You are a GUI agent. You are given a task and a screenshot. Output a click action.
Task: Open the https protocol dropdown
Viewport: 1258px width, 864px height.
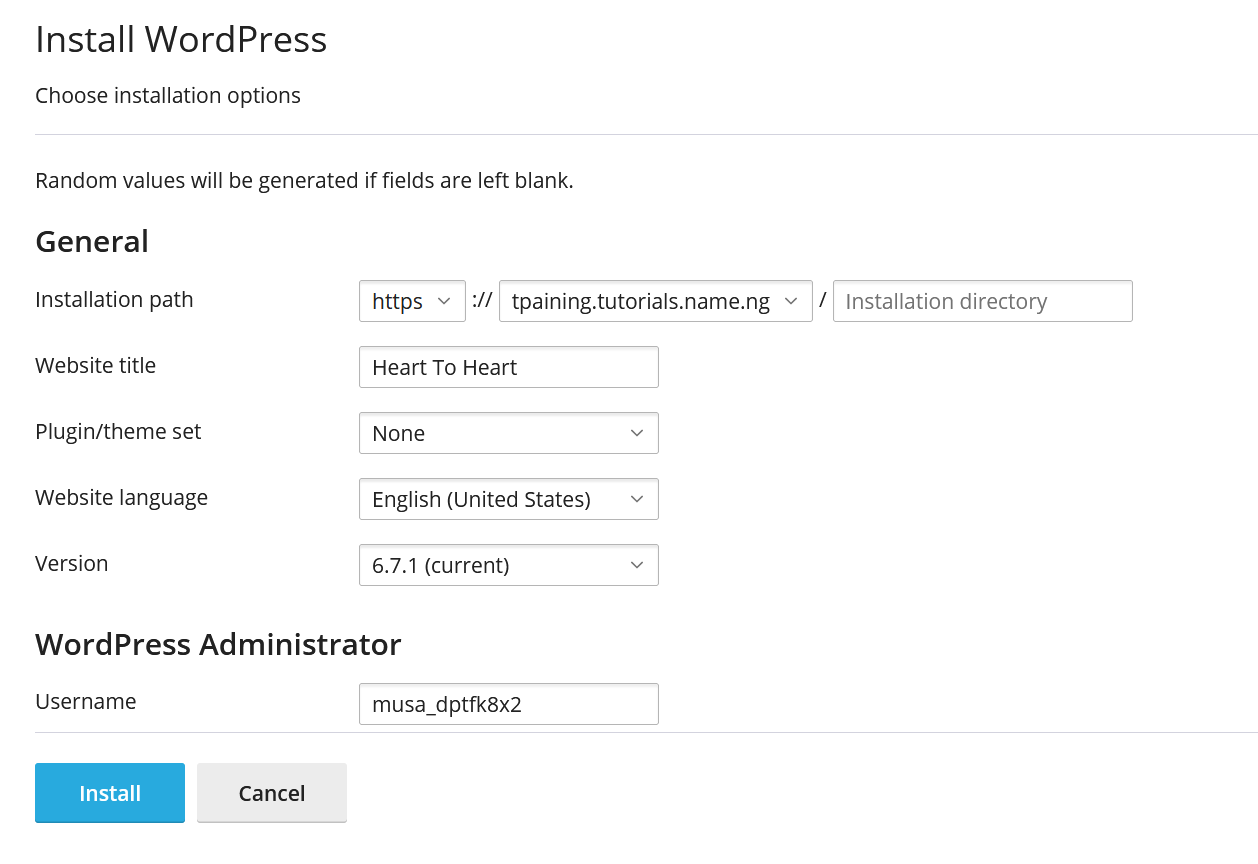[x=412, y=301]
